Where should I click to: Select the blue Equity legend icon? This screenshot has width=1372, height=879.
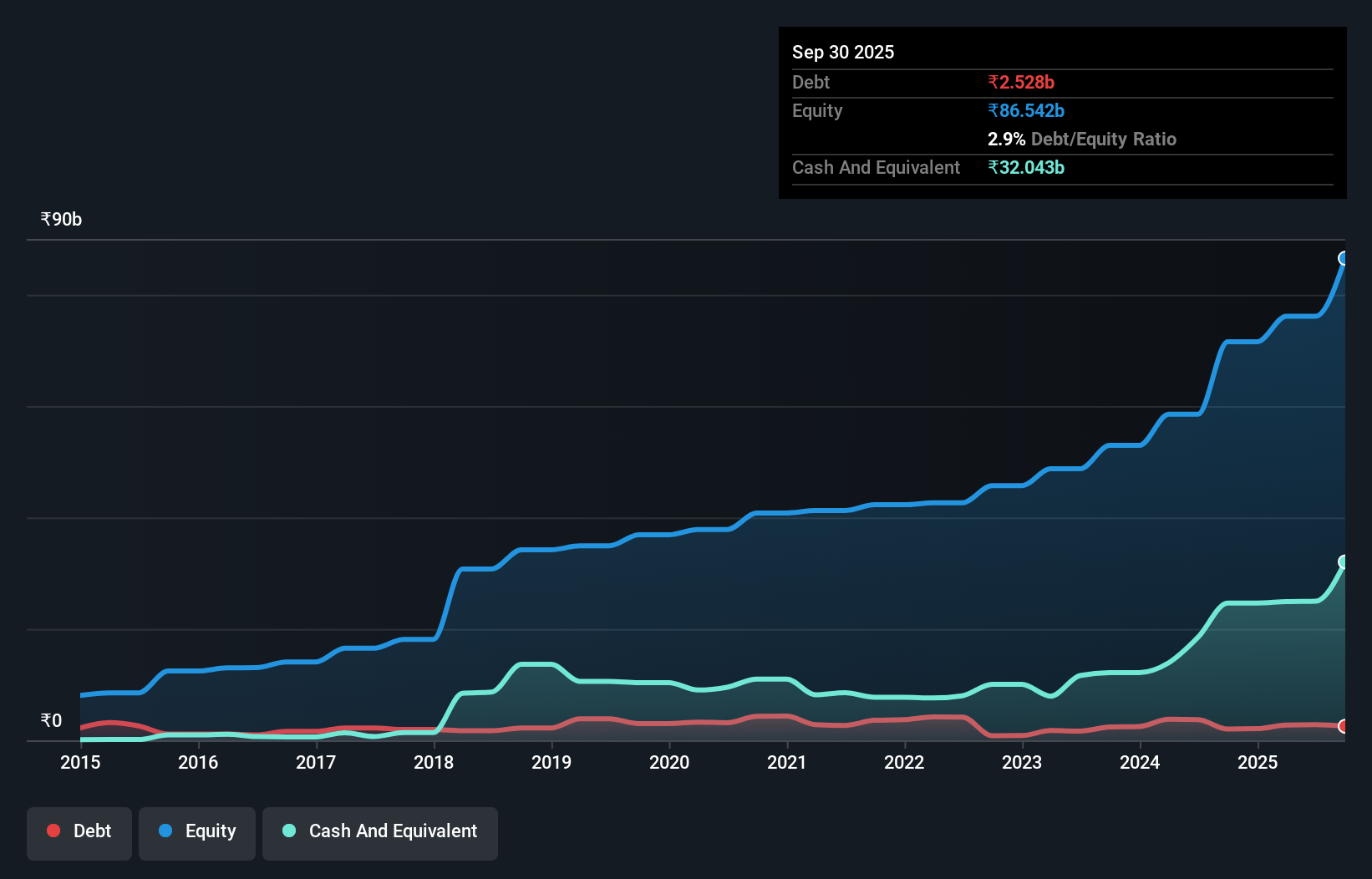click(x=167, y=831)
